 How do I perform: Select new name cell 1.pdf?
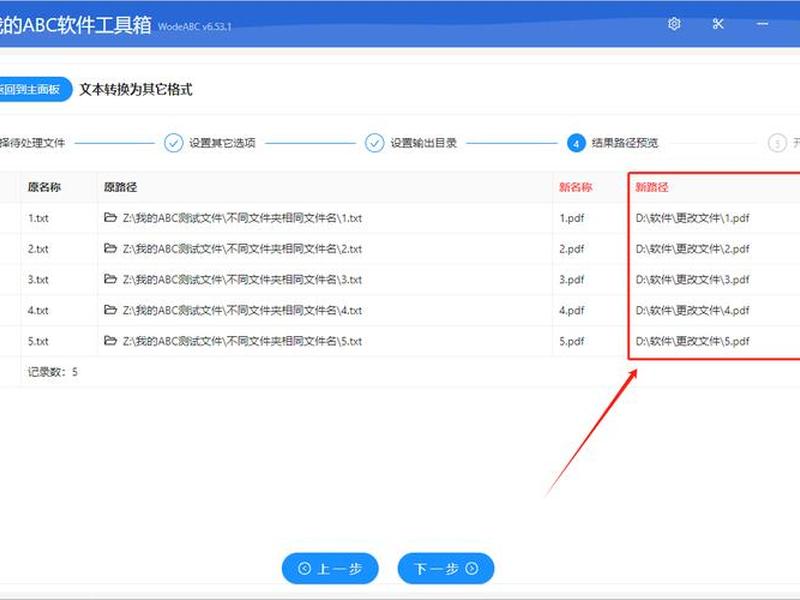[x=572, y=218]
